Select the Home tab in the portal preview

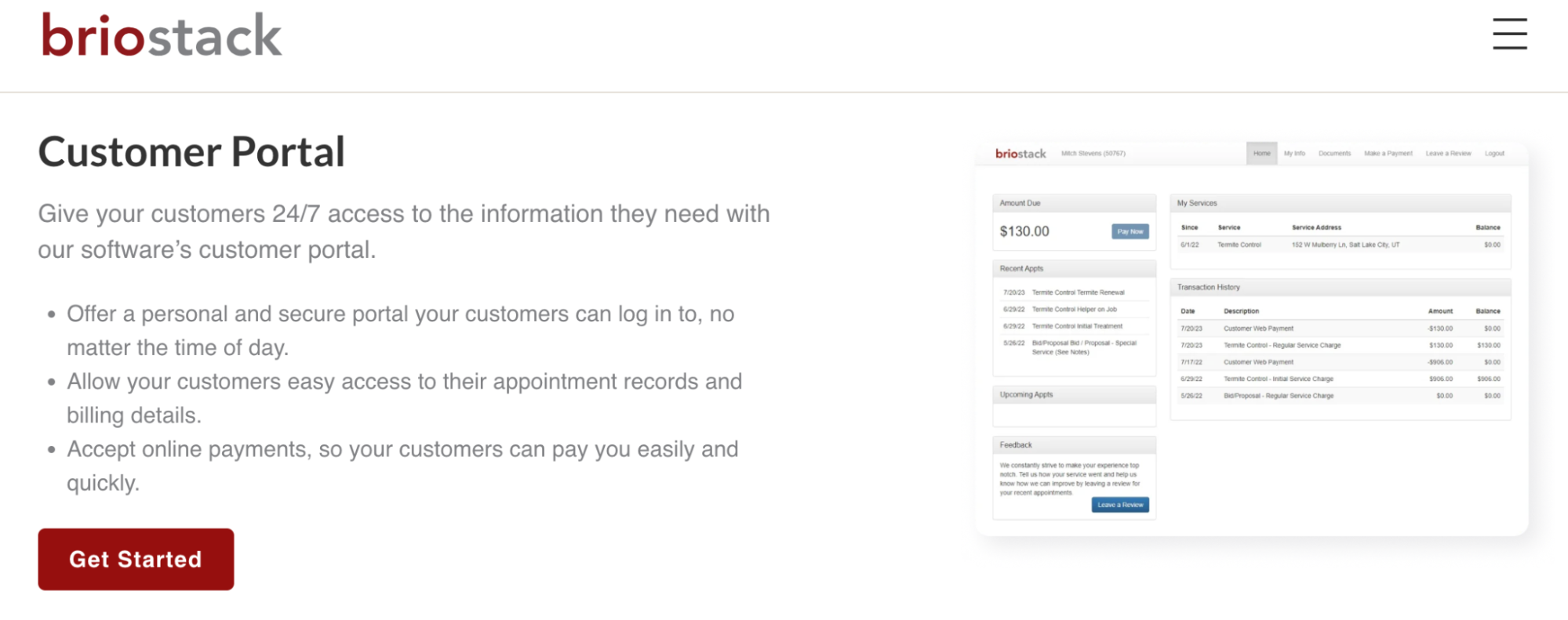click(x=1261, y=154)
